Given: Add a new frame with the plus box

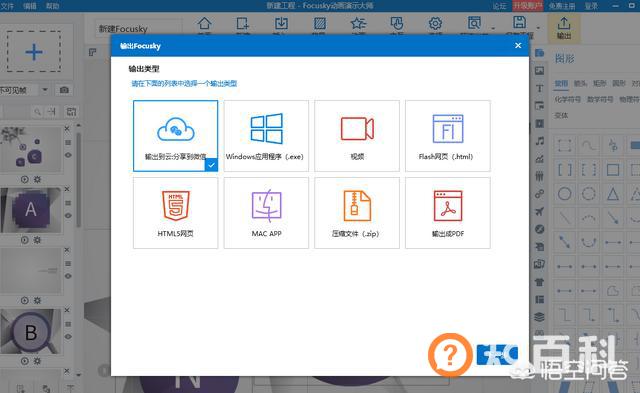Looking at the screenshot, I should point(34,51).
